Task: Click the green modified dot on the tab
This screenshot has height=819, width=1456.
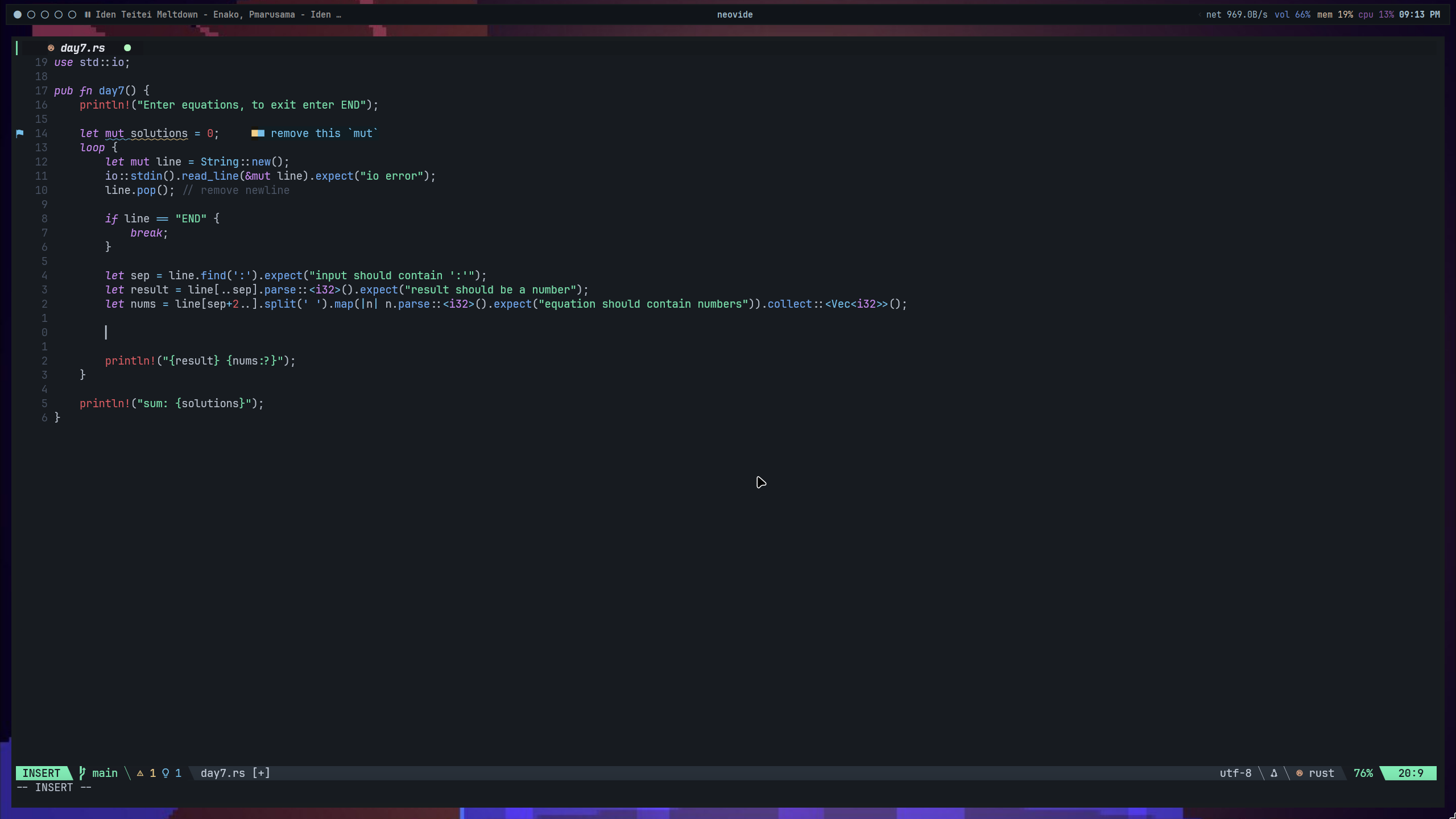Action: pos(127,48)
